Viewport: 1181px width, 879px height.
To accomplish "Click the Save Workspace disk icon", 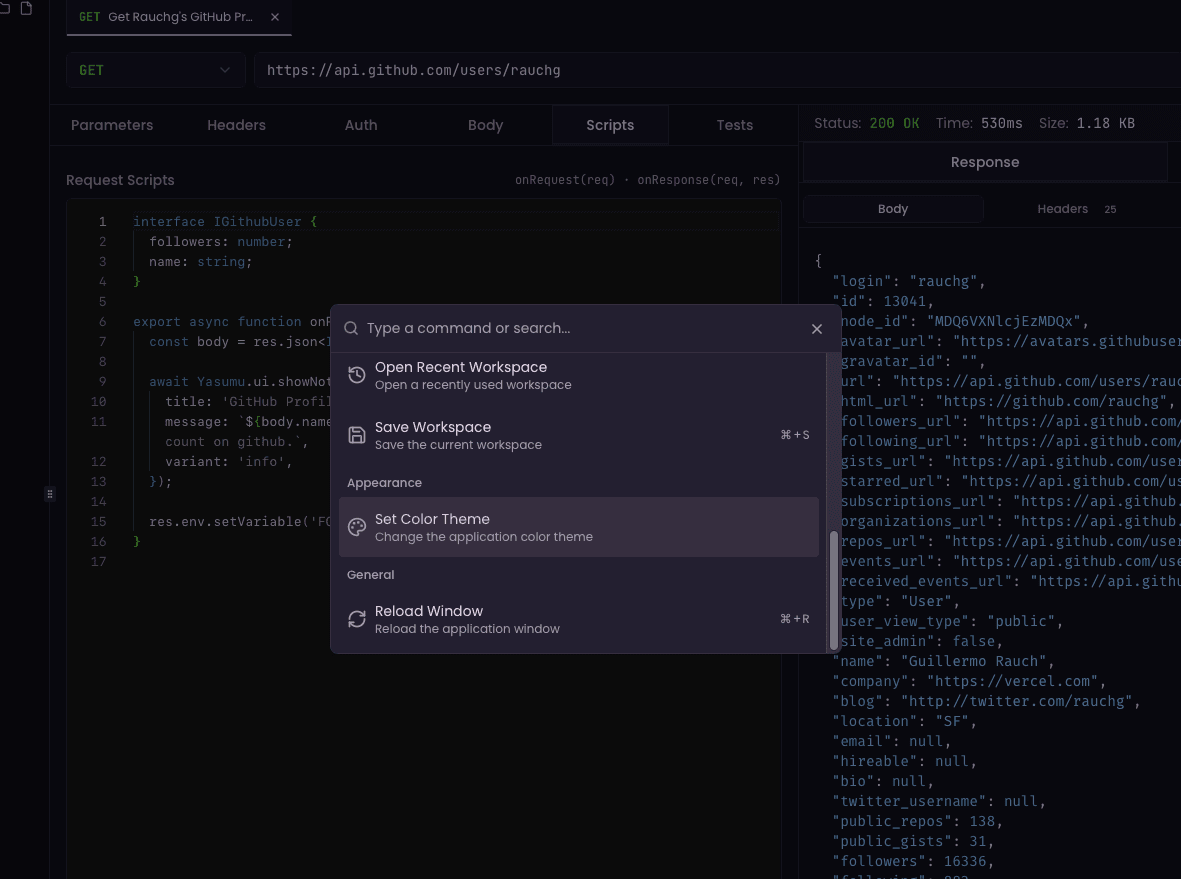I will pyautogui.click(x=357, y=435).
